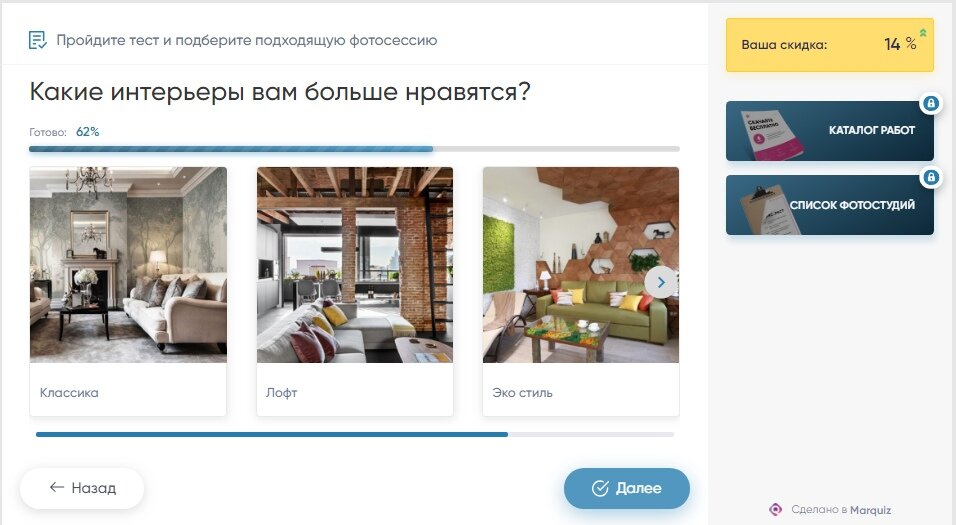Screen dimensions: 956x525
Task: Click the lock icon on Список фотостудий
Action: [930, 177]
